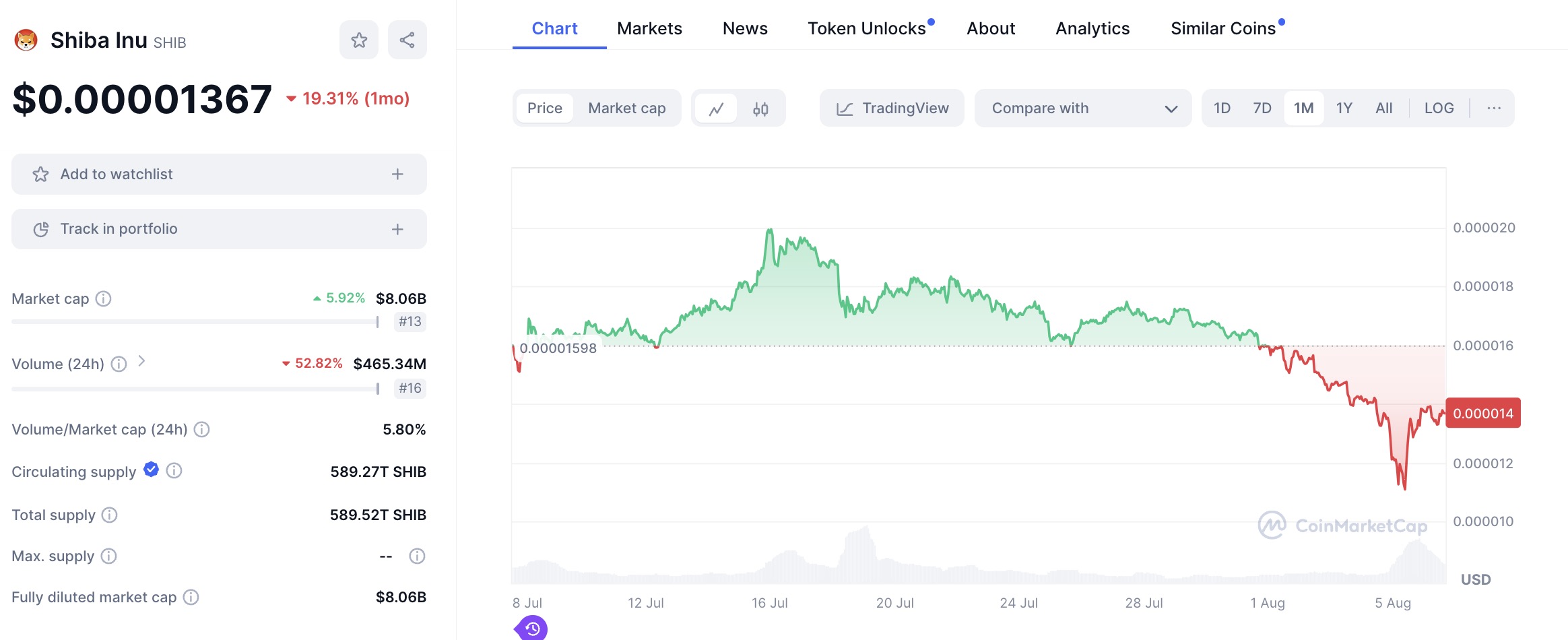This screenshot has width=1568, height=640.
Task: Click the purple history icon below chart
Action: tap(531, 629)
